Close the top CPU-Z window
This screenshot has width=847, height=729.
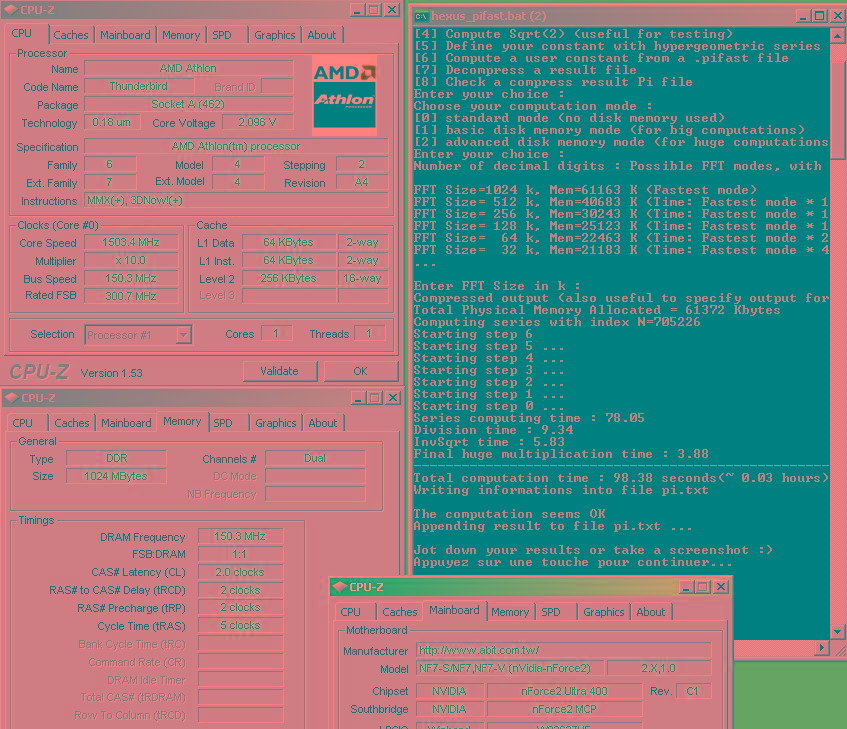pyautogui.click(x=392, y=10)
